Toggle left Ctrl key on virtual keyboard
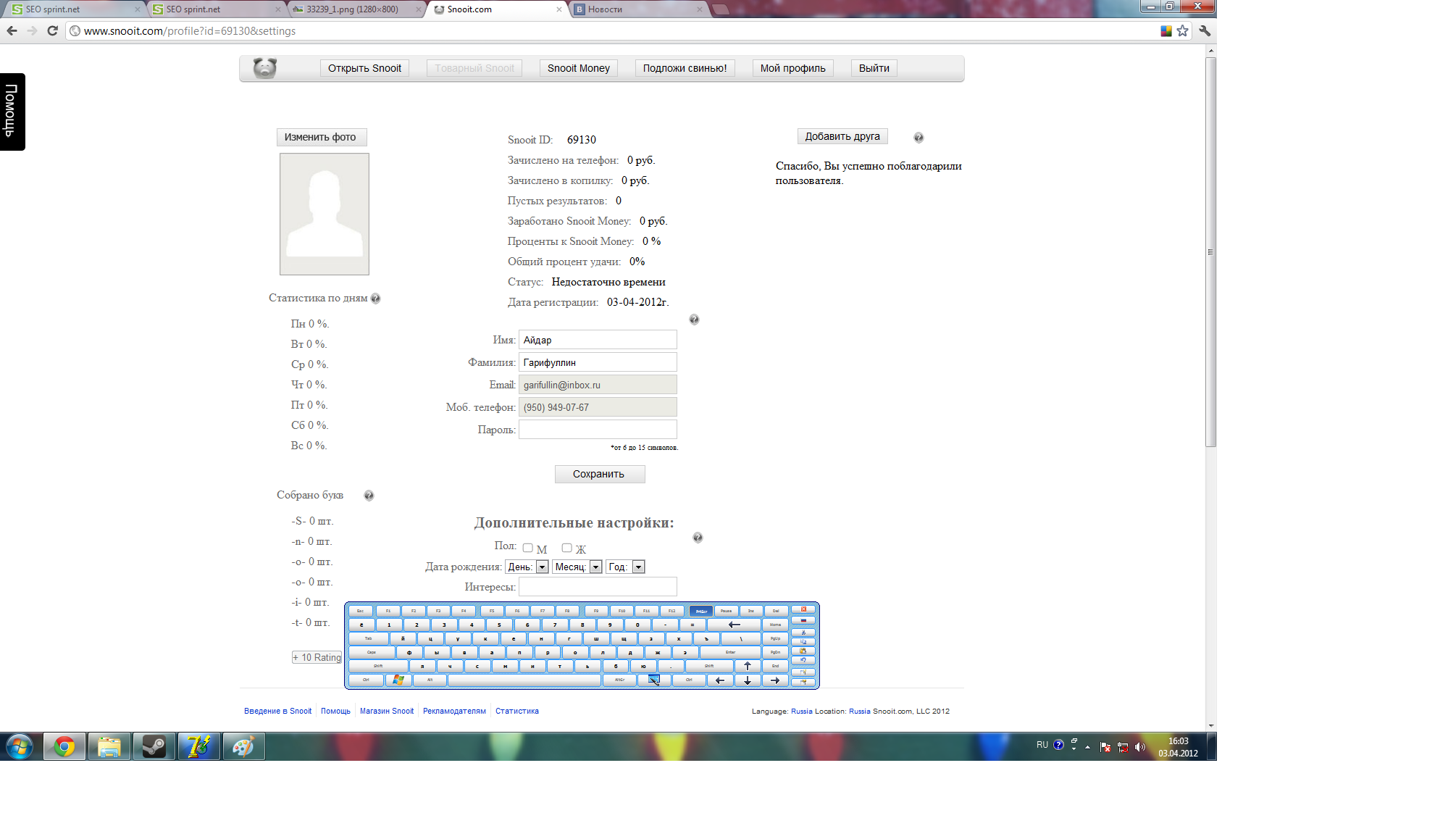 coord(366,680)
